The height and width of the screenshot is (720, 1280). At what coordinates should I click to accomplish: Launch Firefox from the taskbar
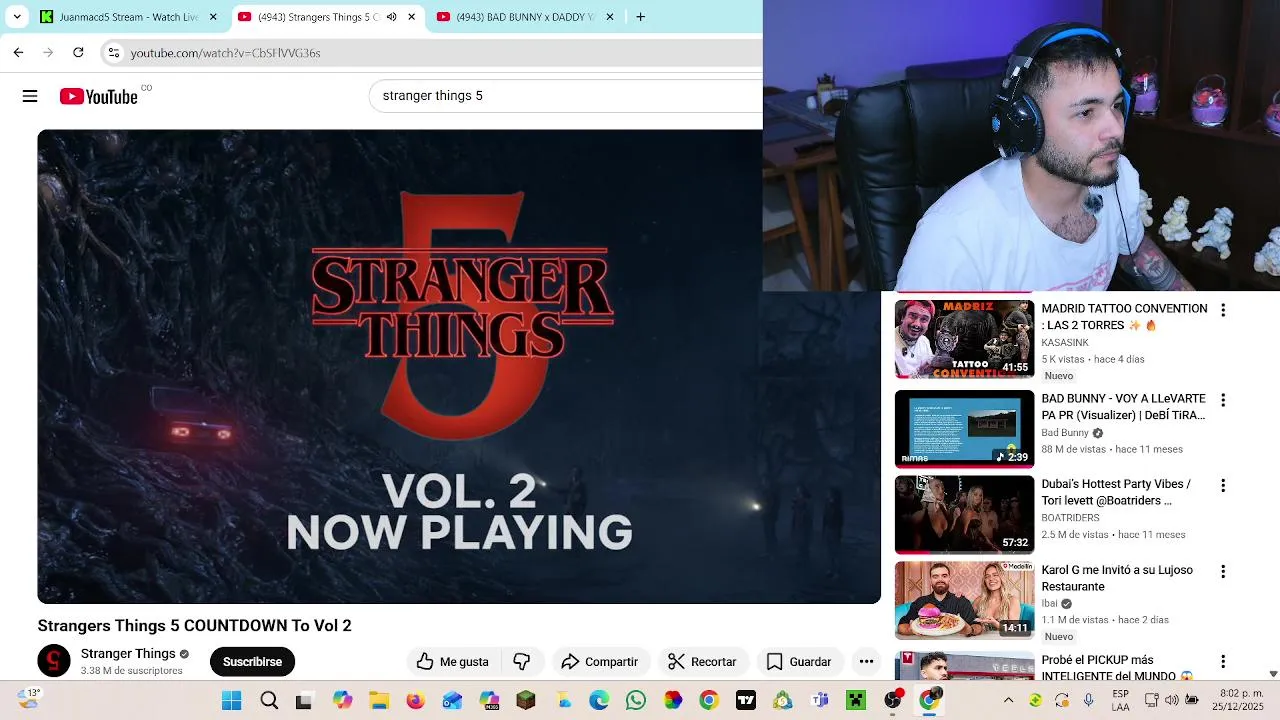point(415,700)
